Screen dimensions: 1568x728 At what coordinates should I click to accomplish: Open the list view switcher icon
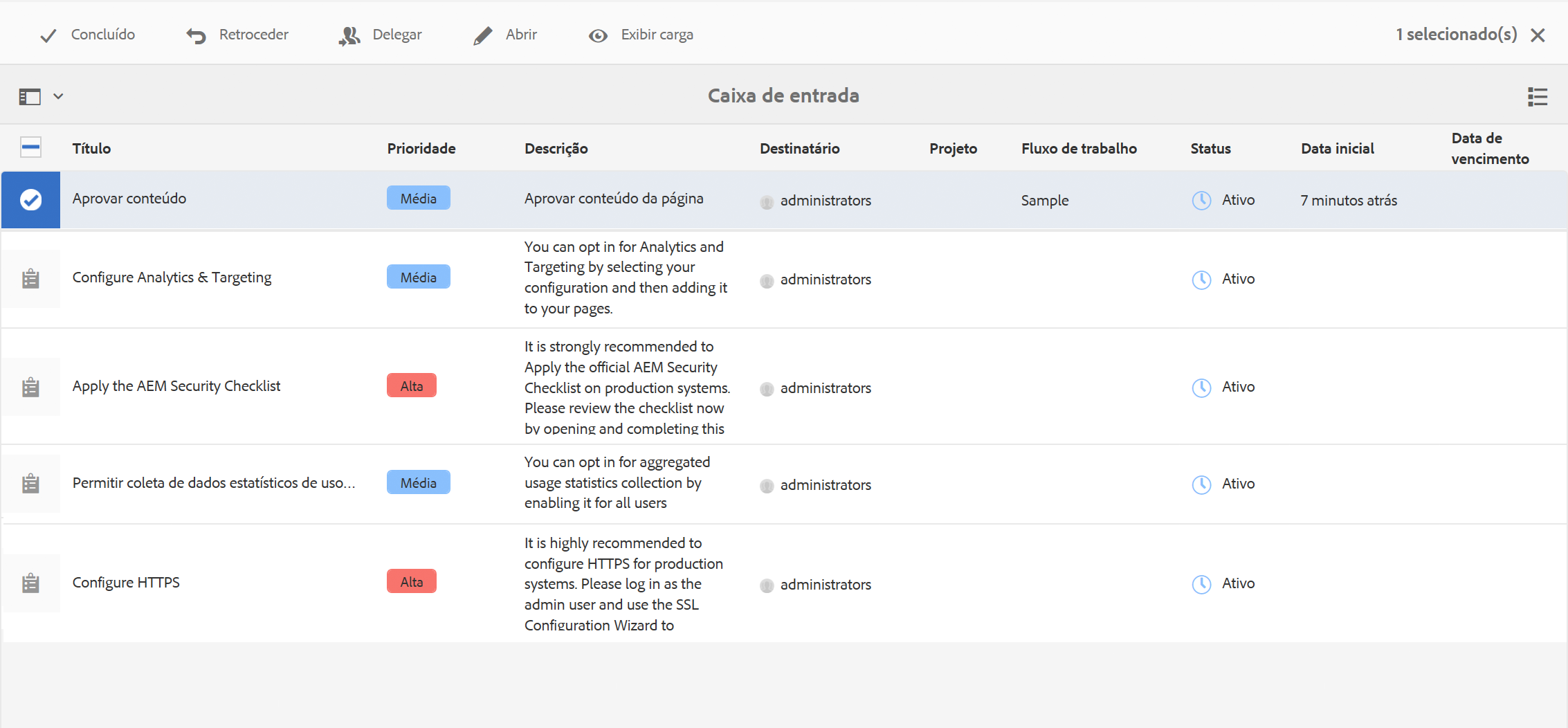coord(1537,97)
